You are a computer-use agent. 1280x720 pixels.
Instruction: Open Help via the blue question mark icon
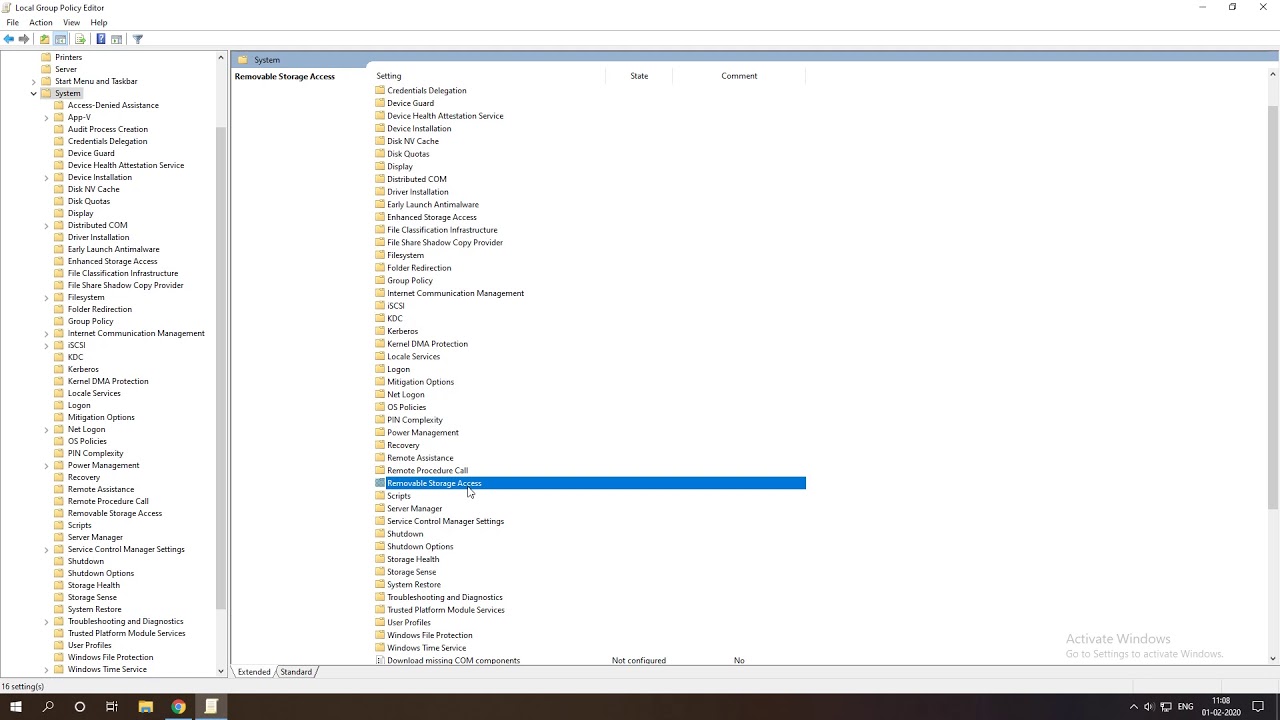pyautogui.click(x=101, y=39)
